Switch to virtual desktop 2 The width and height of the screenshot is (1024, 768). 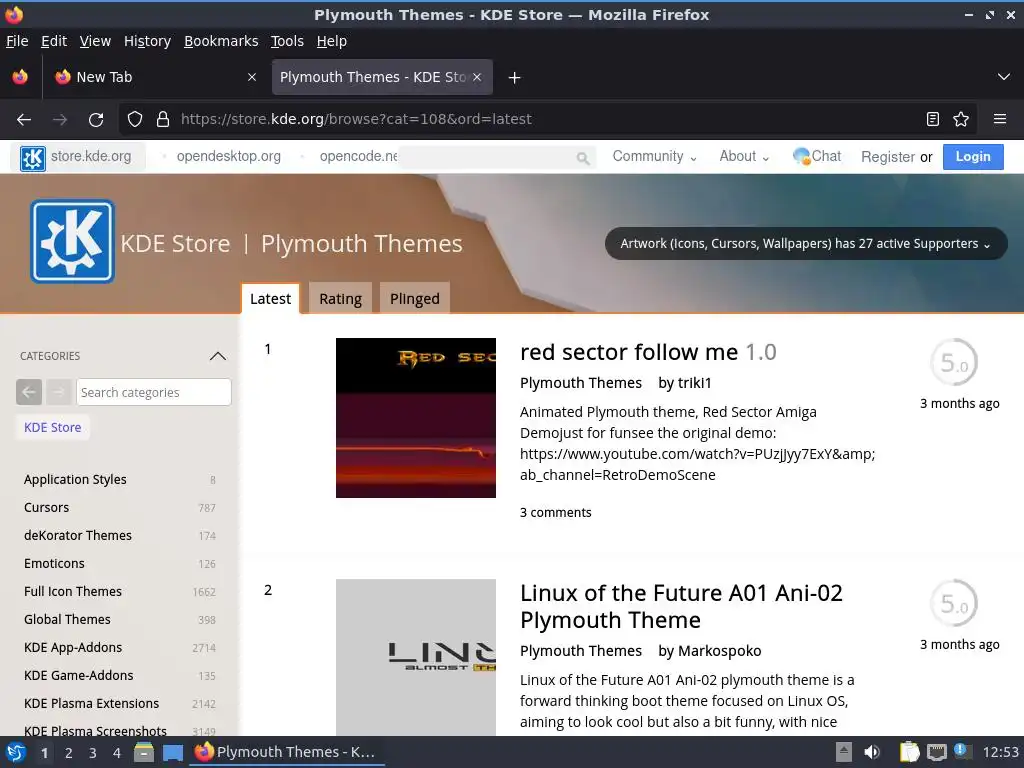coord(69,753)
